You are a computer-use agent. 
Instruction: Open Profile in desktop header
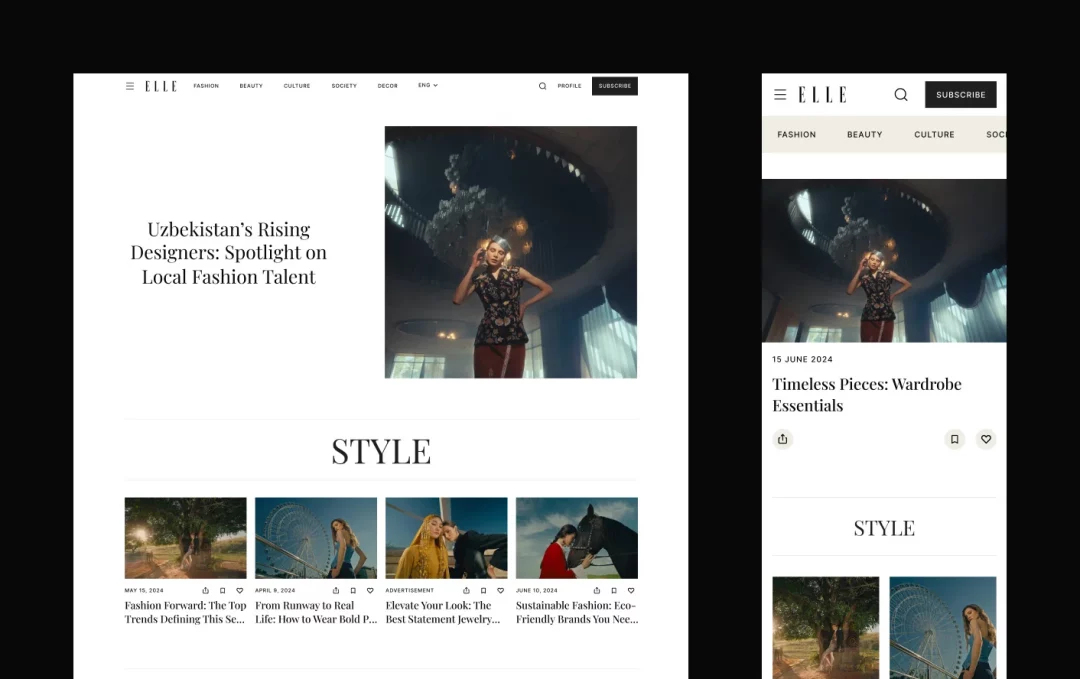(569, 86)
